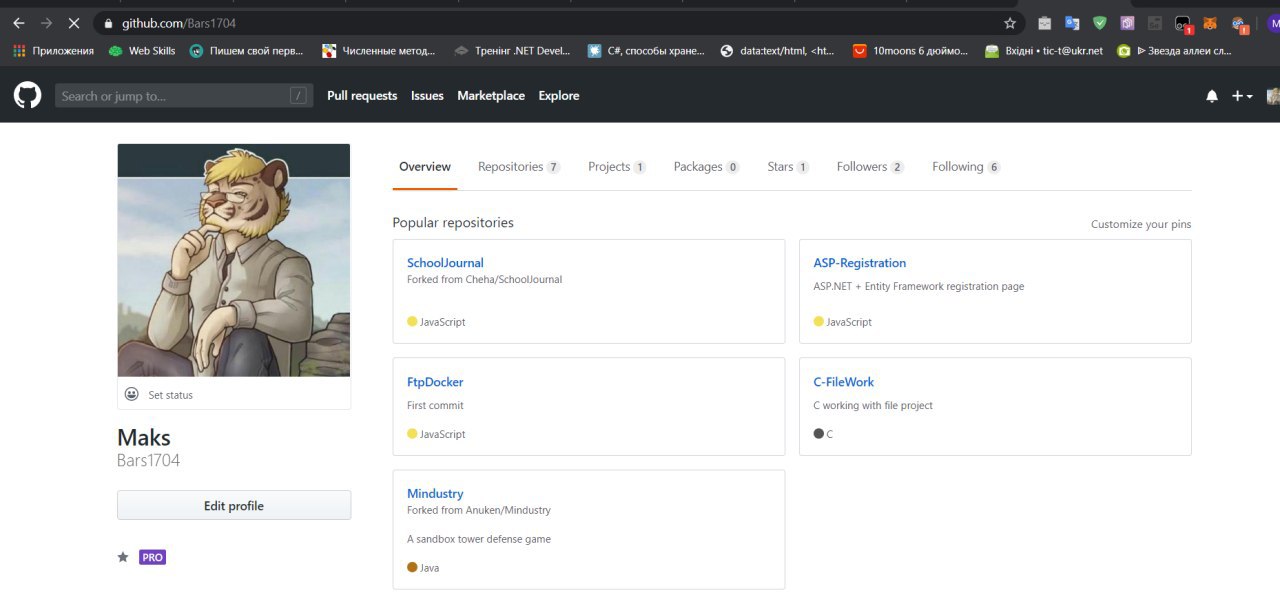Open the Chrome profile M avatar
The width and height of the screenshot is (1280, 606).
[1273, 23]
